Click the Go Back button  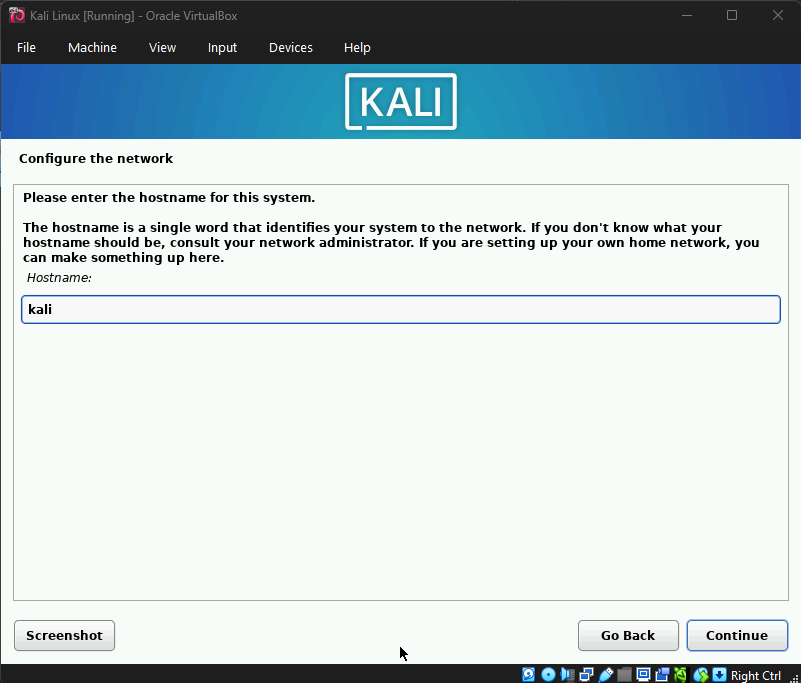628,635
